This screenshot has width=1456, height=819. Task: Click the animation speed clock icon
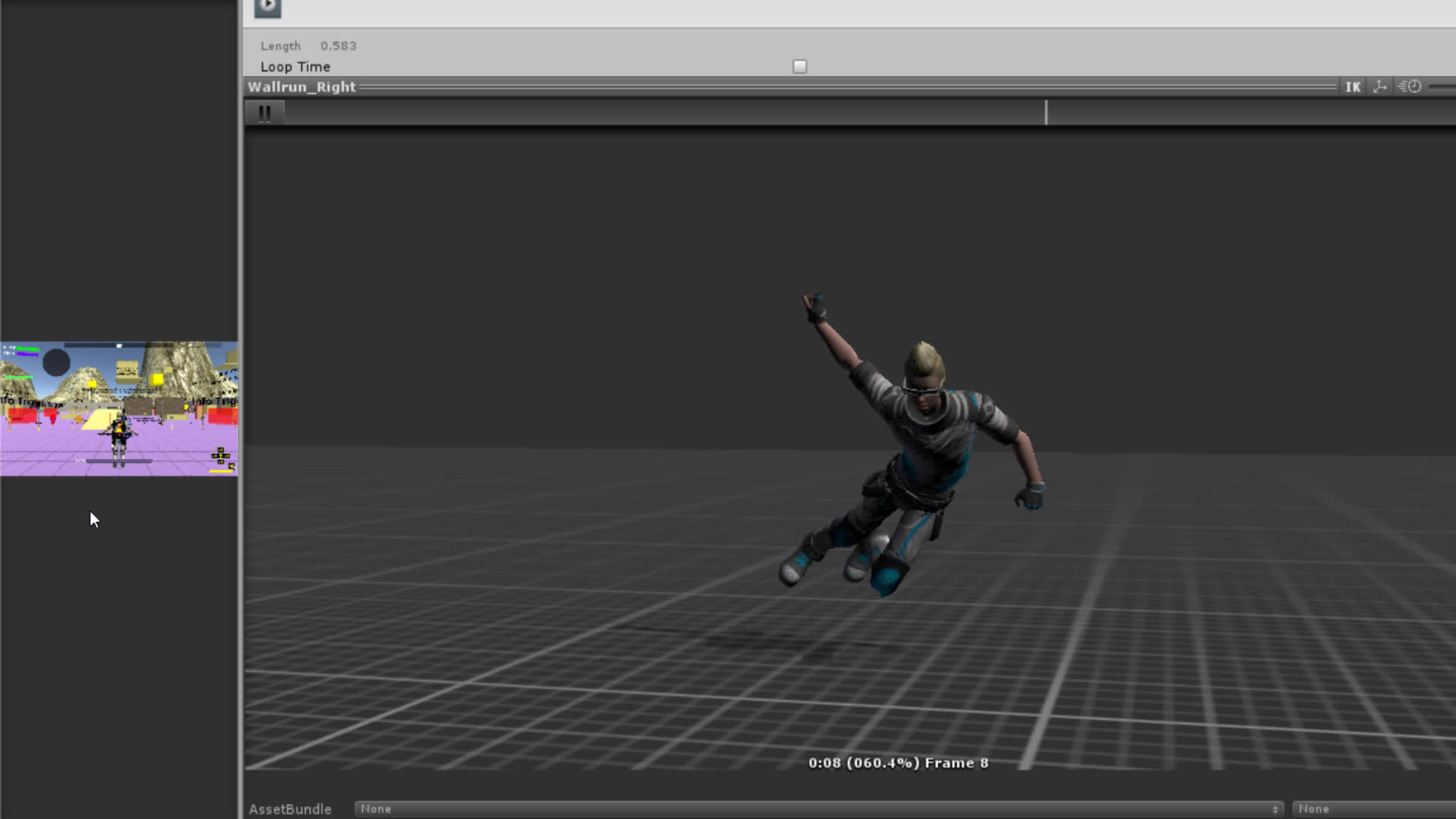coord(1410,86)
